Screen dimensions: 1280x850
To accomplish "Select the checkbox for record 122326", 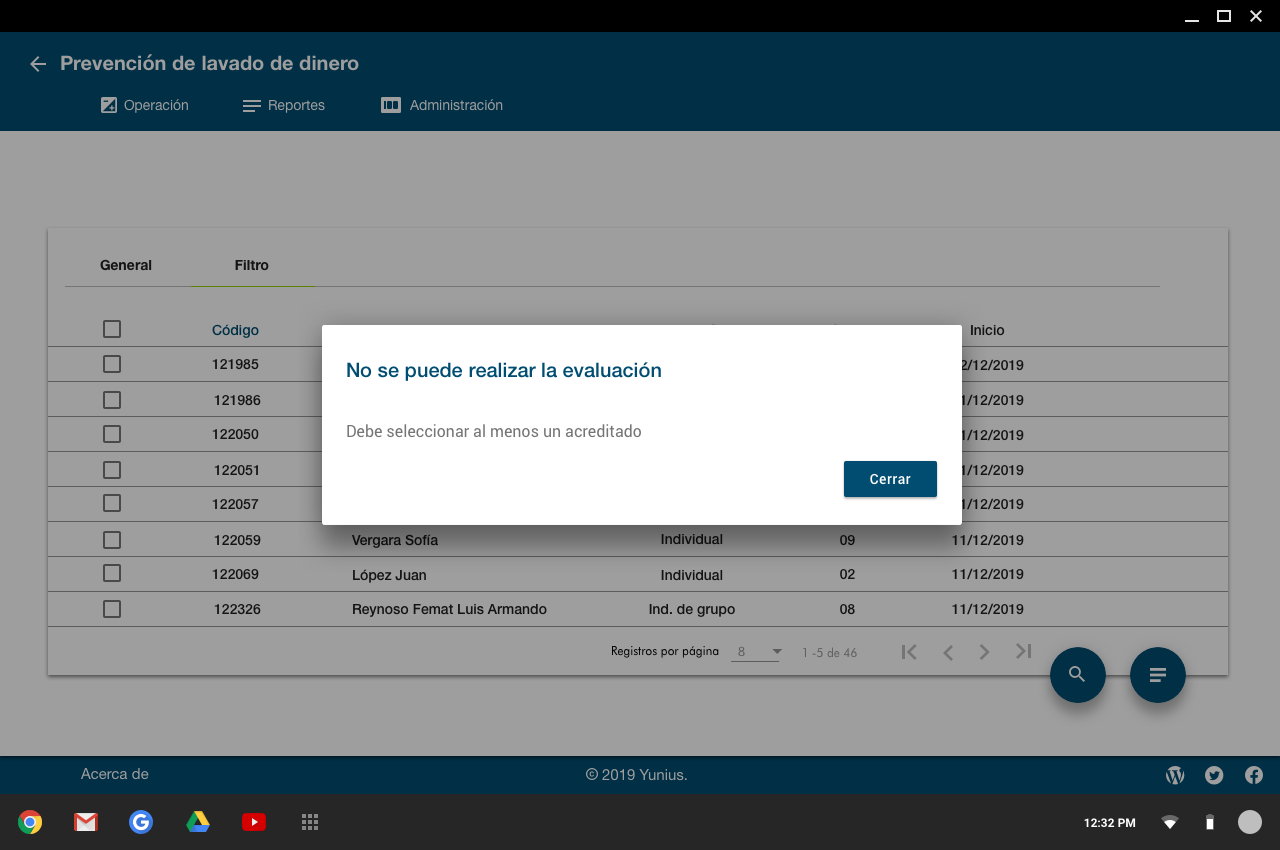I will (x=112, y=609).
